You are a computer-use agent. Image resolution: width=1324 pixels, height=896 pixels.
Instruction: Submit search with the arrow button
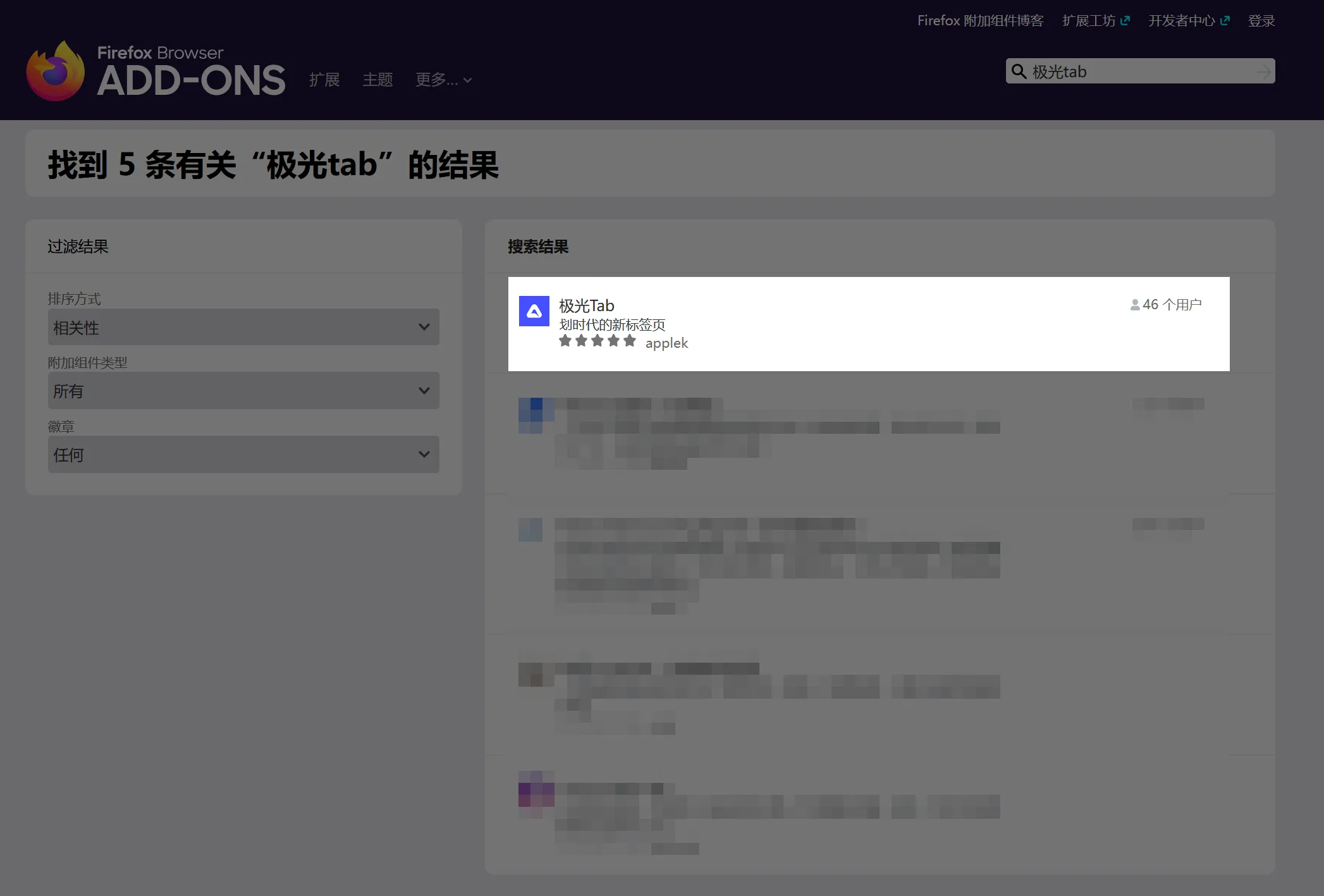[1263, 71]
